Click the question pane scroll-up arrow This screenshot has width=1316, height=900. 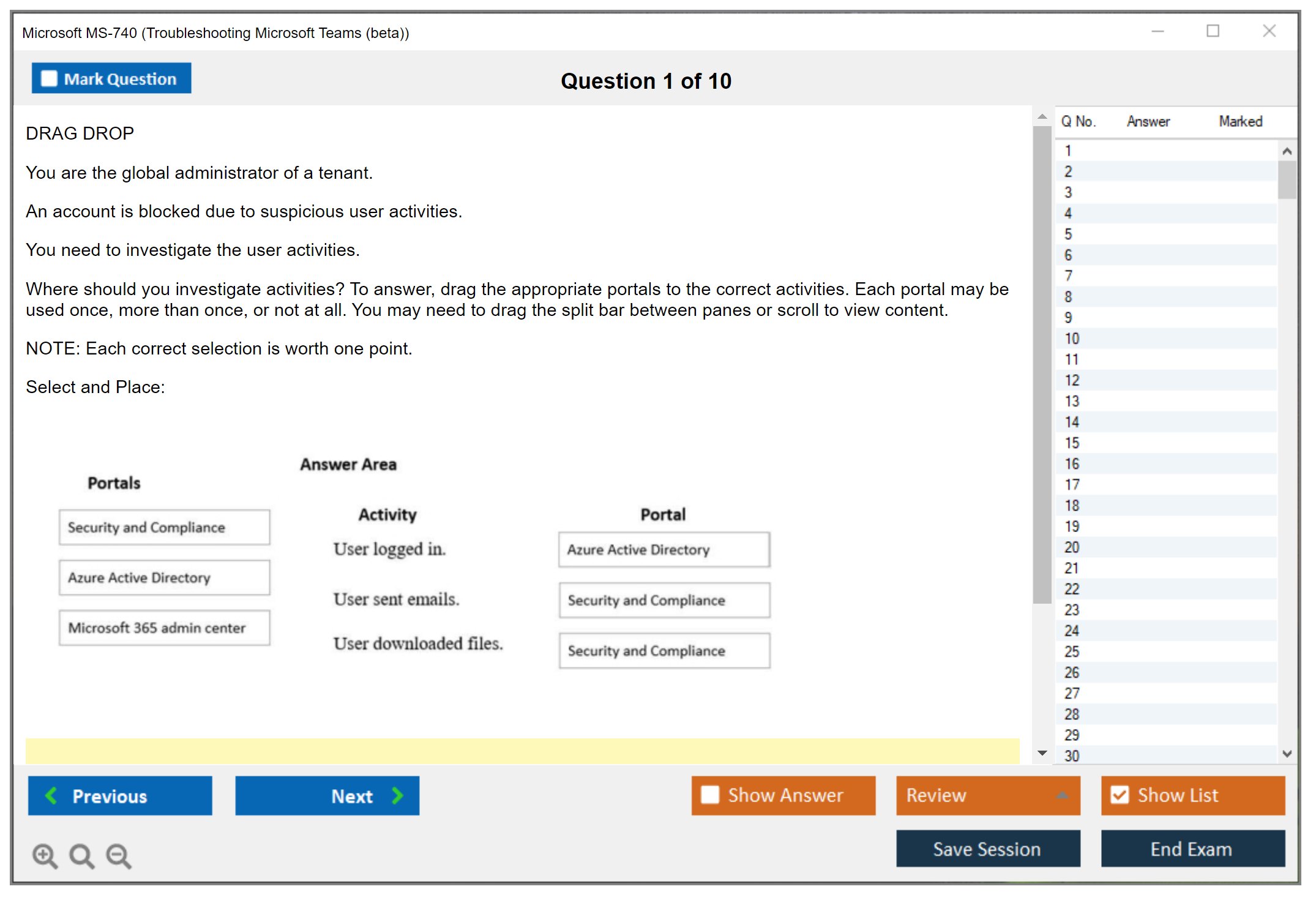1042,116
